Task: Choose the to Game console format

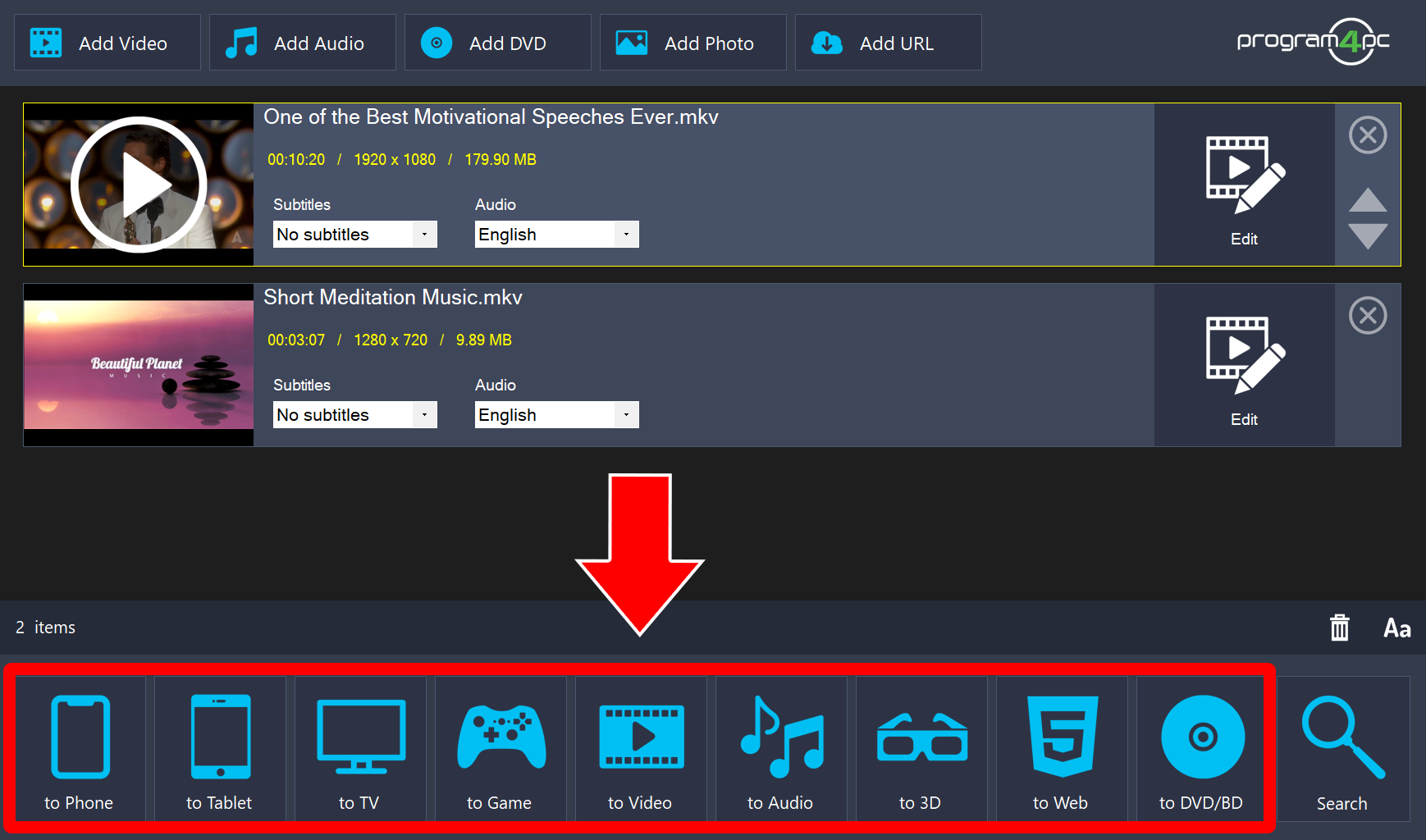Action: [x=500, y=749]
